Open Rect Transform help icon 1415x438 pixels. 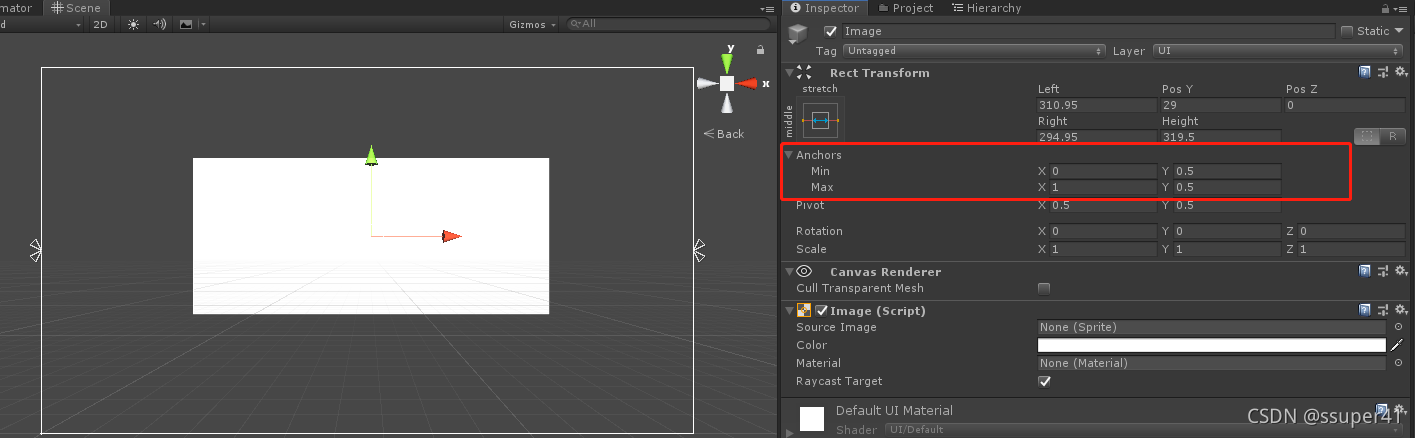click(1365, 72)
